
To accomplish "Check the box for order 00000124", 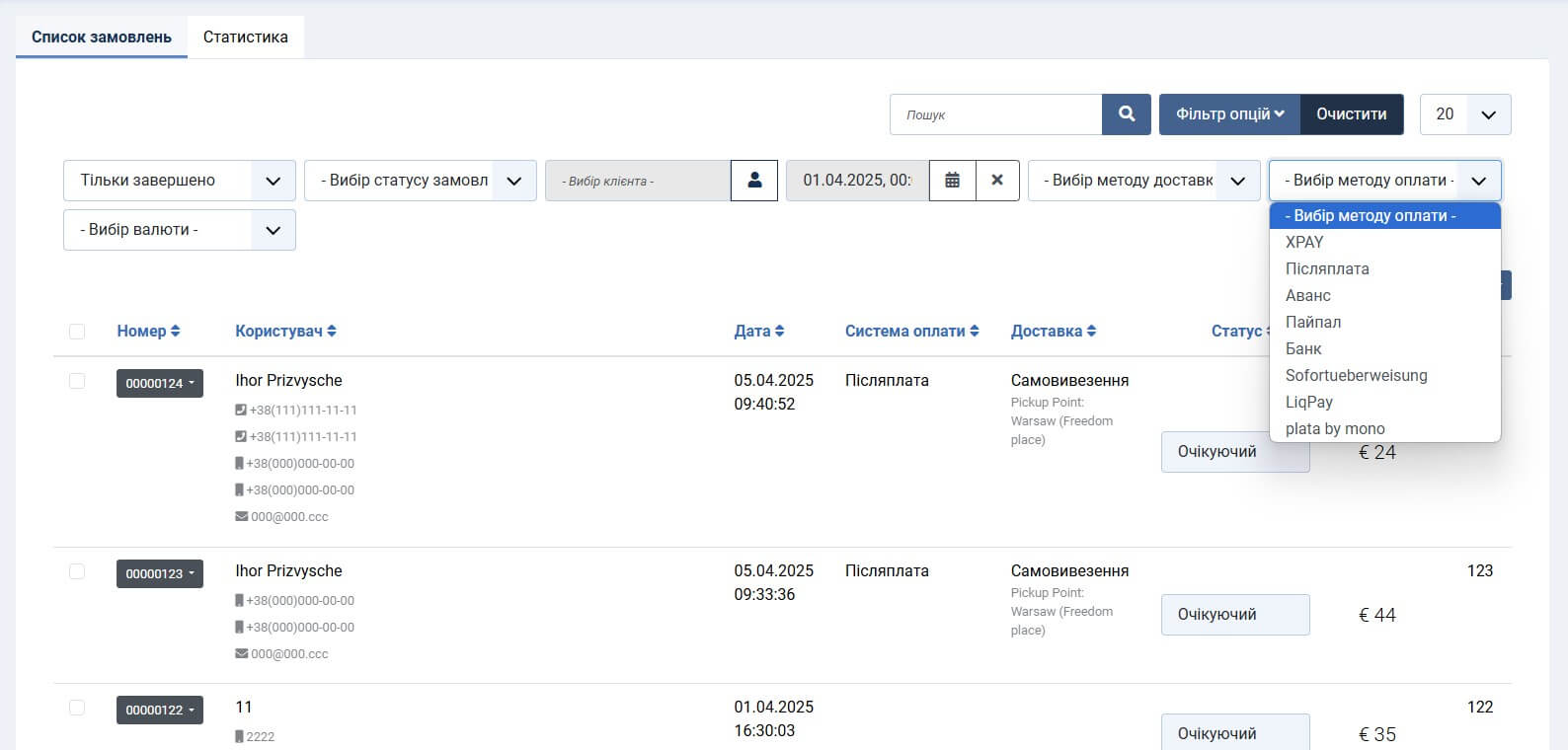I will pos(77,381).
